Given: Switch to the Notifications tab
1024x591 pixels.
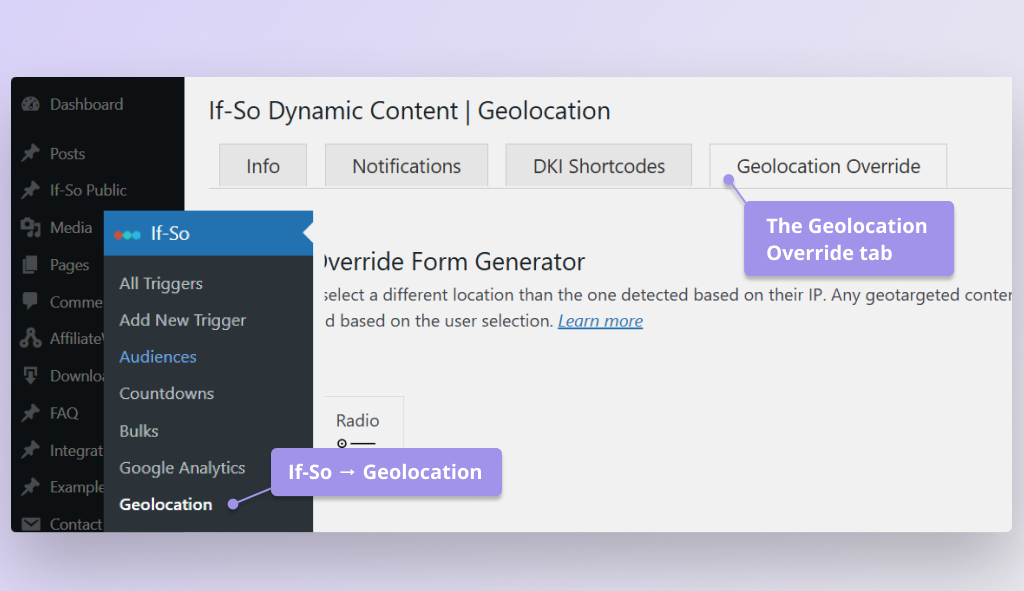Looking at the screenshot, I should (x=406, y=165).
